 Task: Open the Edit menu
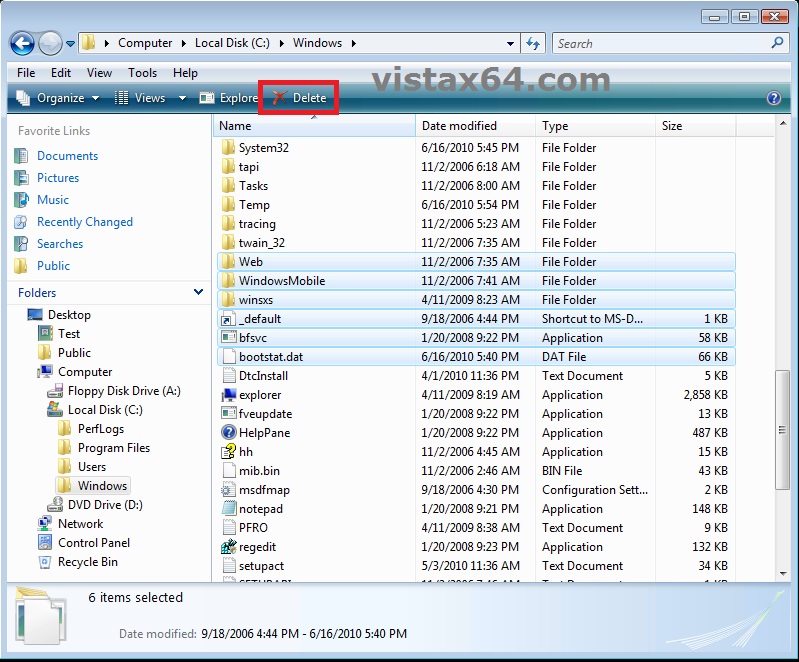click(61, 73)
